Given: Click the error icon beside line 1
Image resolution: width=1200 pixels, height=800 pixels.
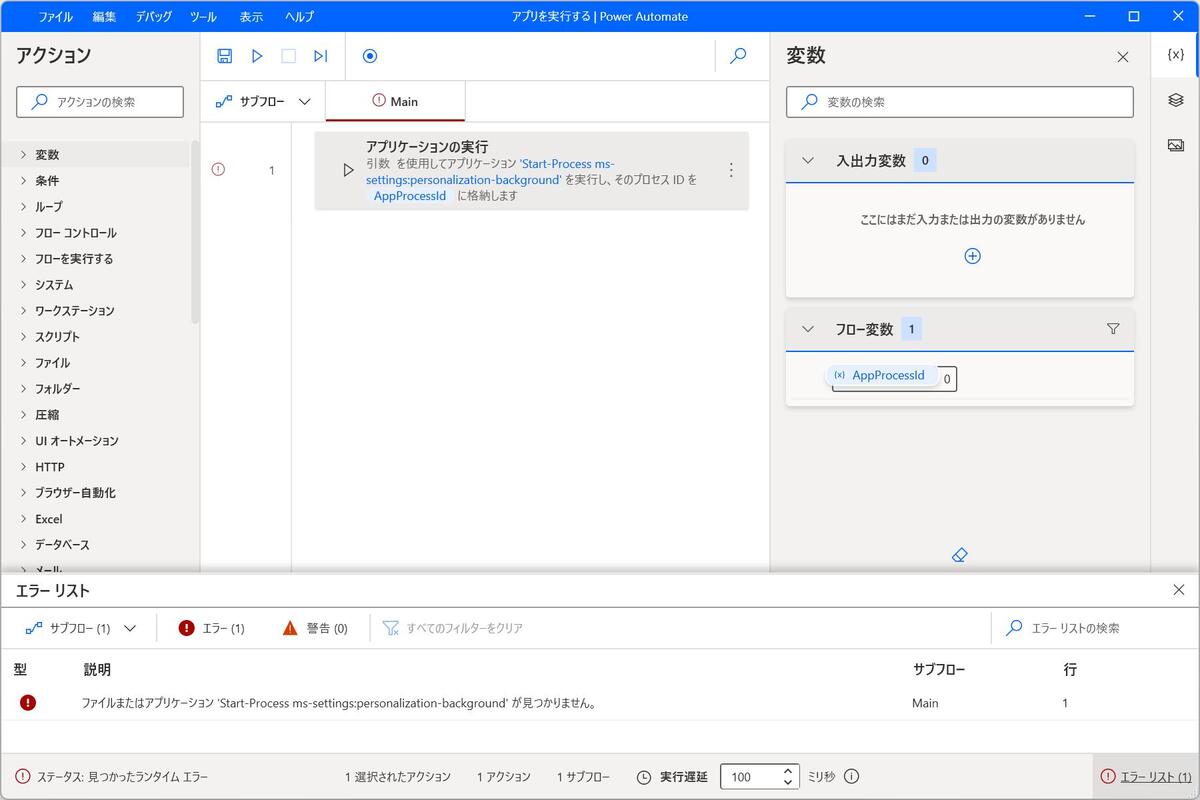Looking at the screenshot, I should [x=218, y=170].
